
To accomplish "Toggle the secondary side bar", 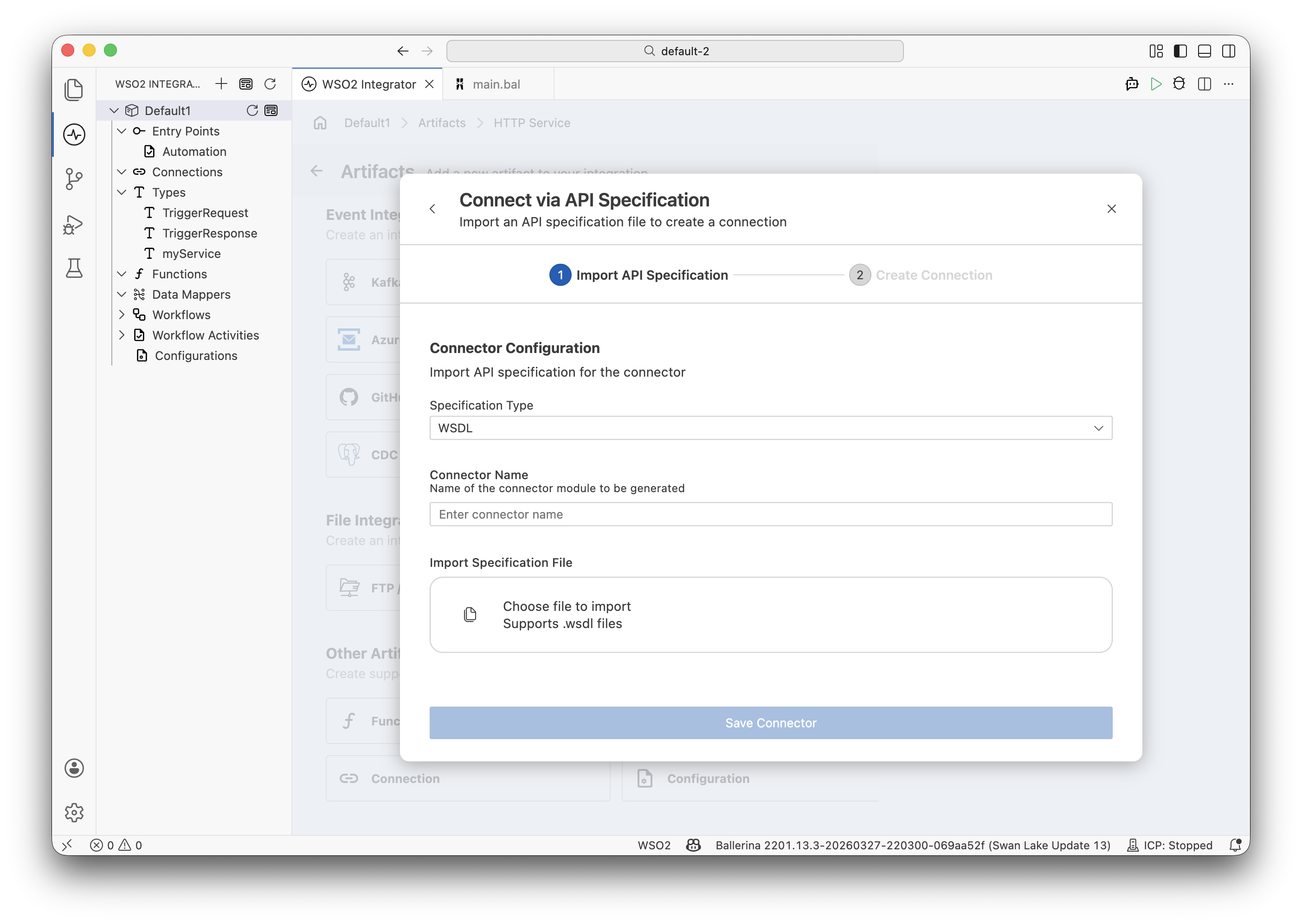I will coord(1229,51).
